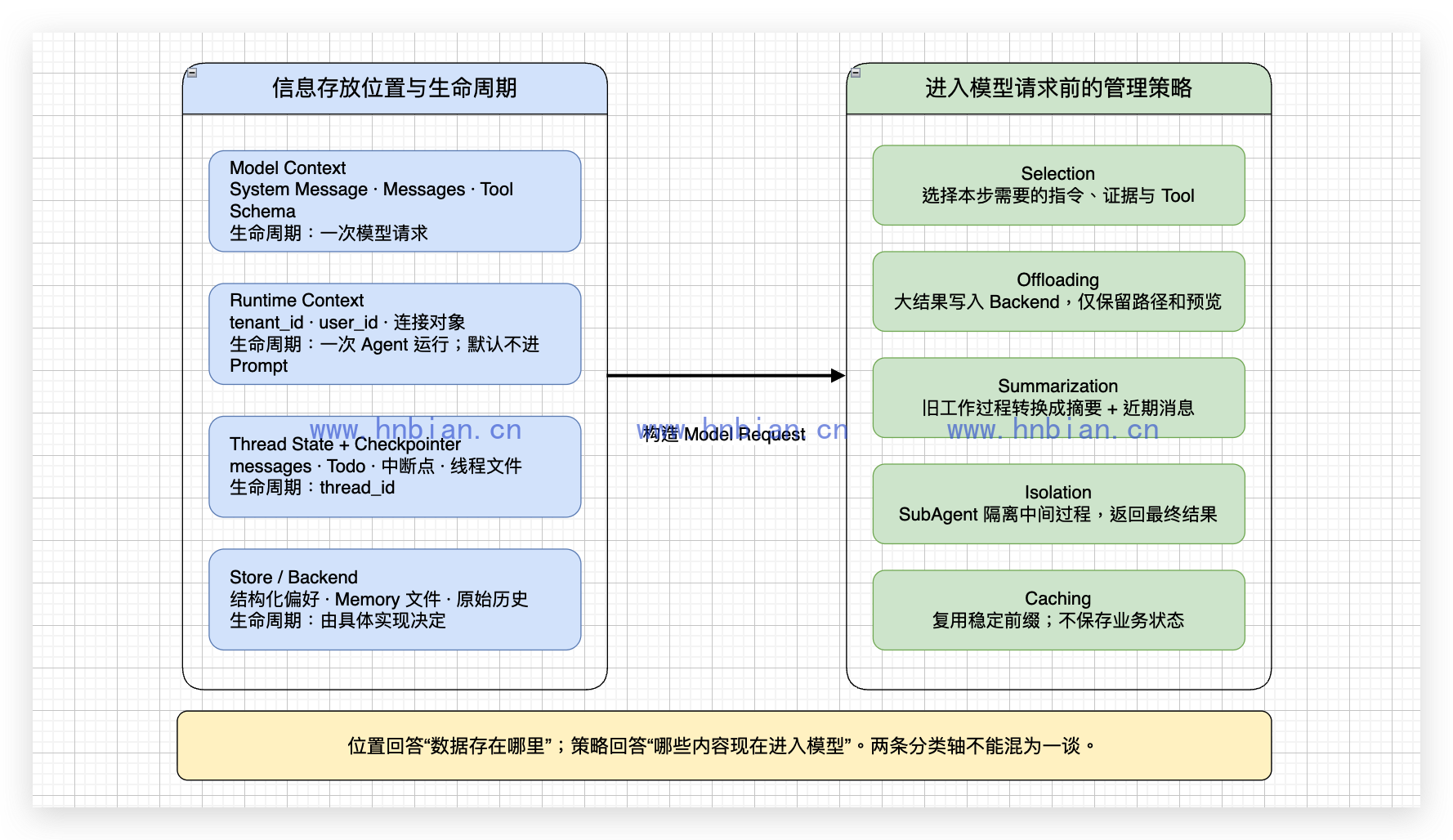Select the Store / Backend box

395,599
